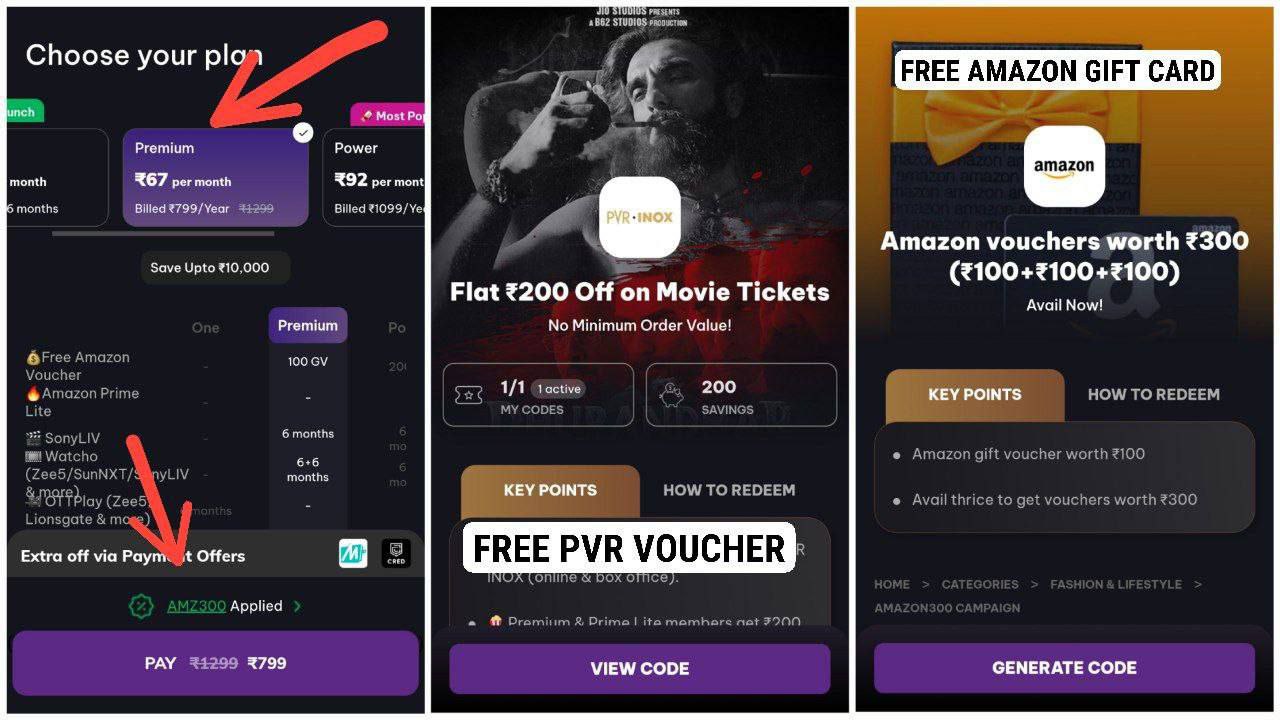Image resolution: width=1280 pixels, height=720 pixels.
Task: Click the MobiKwik payment offer icon
Action: (x=353, y=554)
